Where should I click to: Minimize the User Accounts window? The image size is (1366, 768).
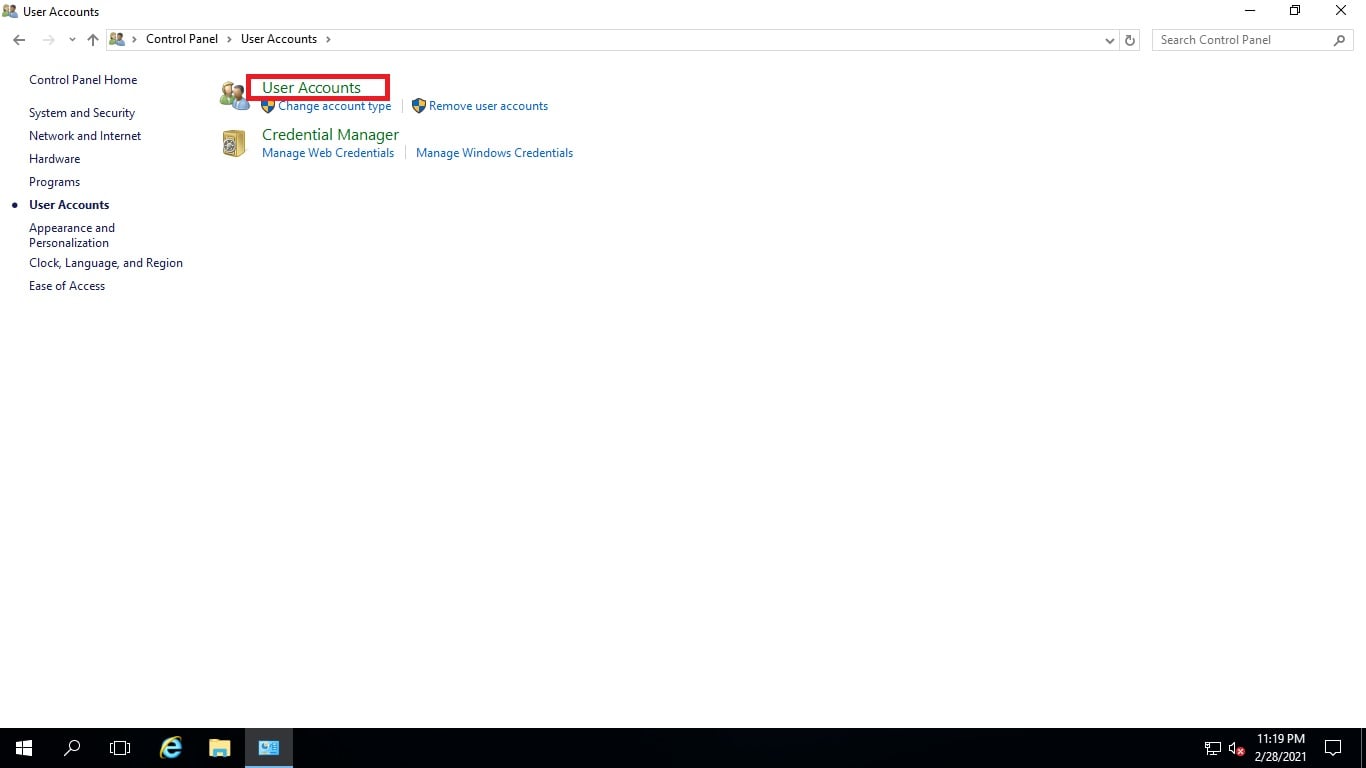point(1250,11)
